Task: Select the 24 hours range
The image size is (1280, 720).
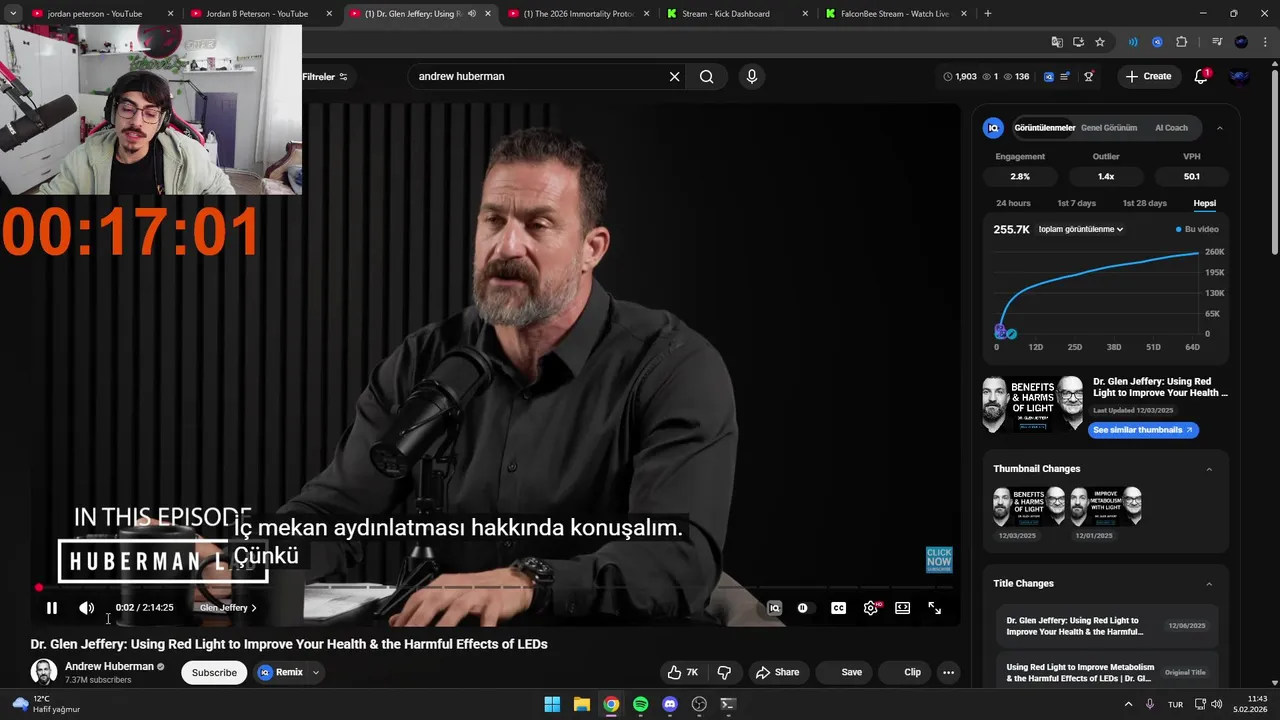Action: 1013,203
